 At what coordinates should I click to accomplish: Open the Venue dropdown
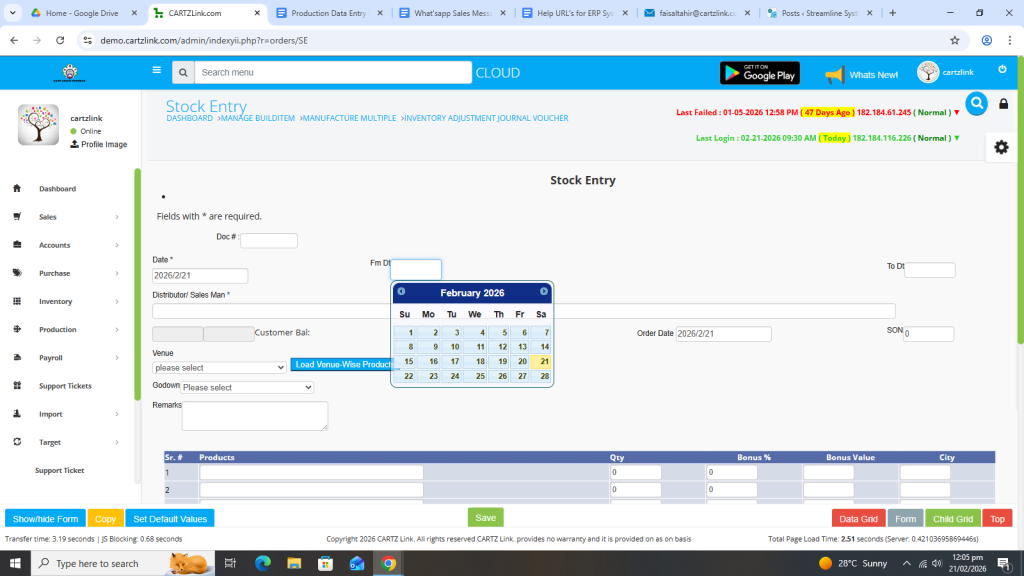219,368
